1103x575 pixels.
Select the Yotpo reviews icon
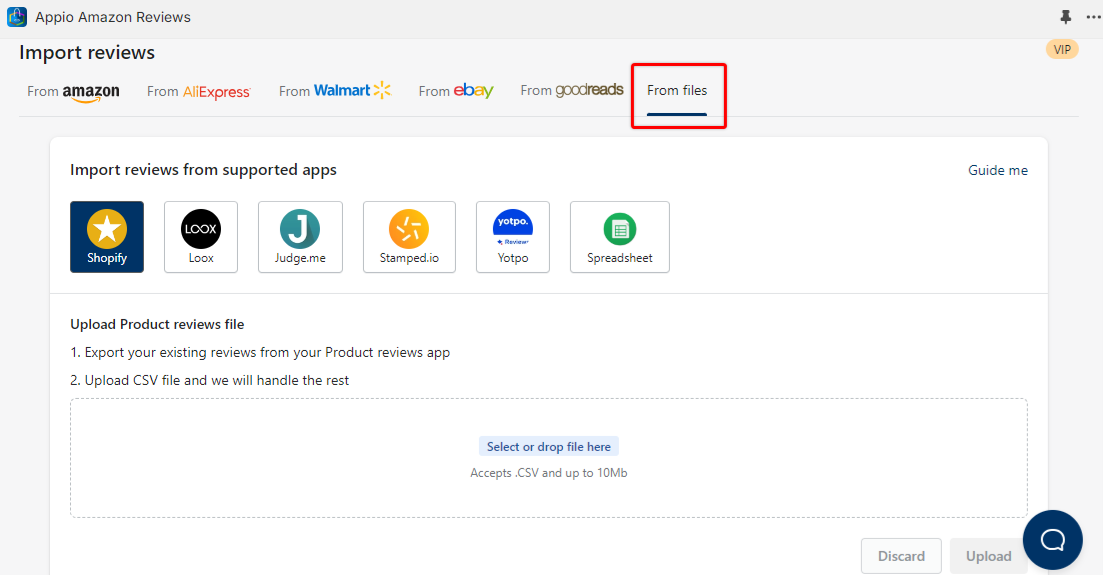513,237
